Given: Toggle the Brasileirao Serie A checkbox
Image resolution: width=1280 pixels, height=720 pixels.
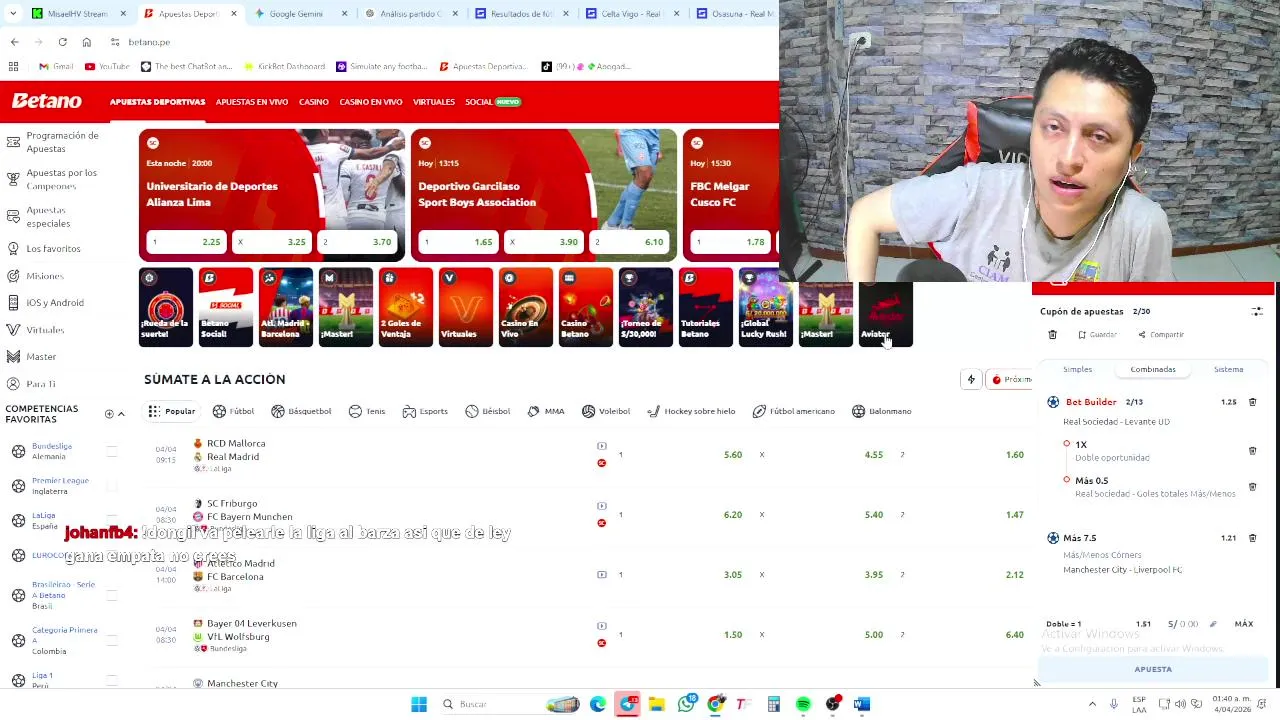Looking at the screenshot, I should point(112,595).
